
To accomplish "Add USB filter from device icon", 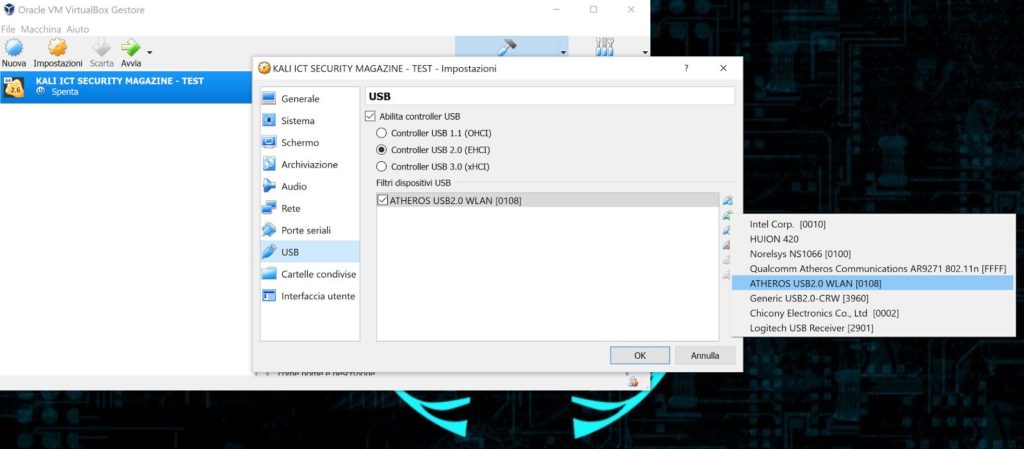I will (727, 215).
